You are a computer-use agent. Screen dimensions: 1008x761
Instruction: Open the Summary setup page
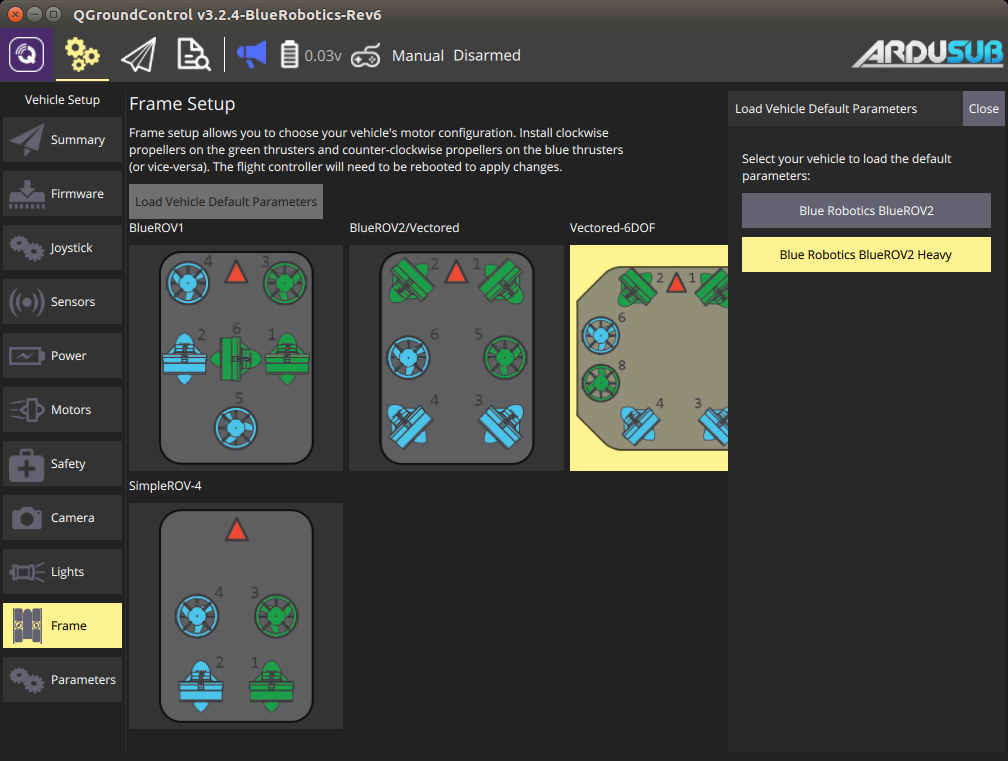[x=62, y=140]
